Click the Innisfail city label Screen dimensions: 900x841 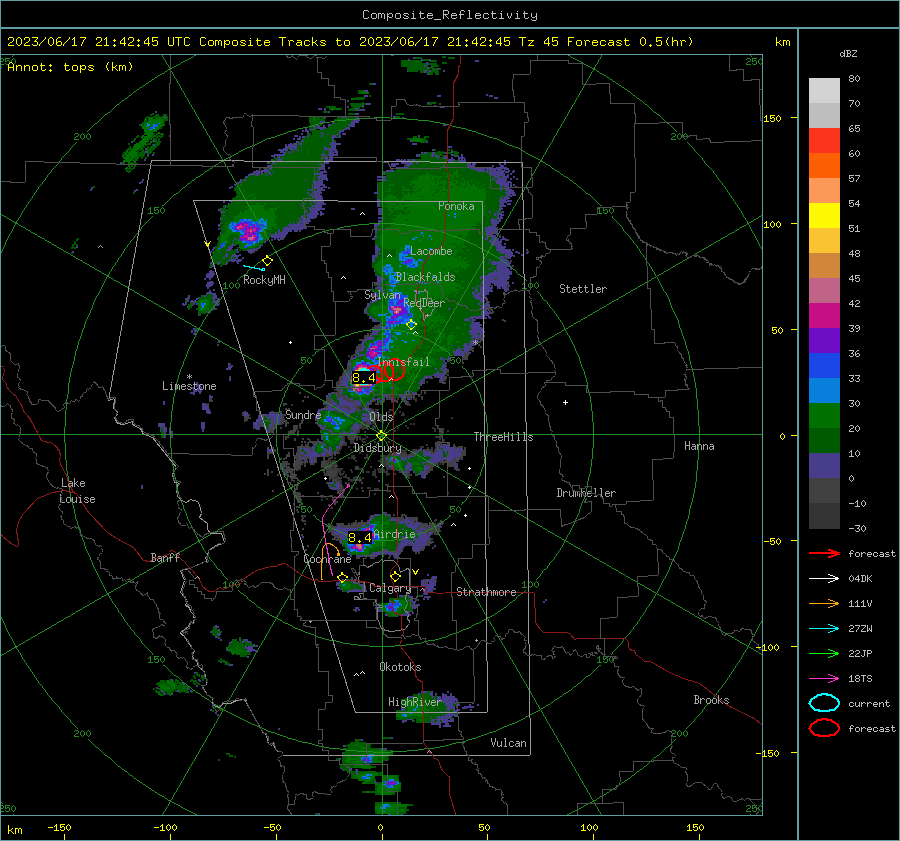(x=404, y=362)
